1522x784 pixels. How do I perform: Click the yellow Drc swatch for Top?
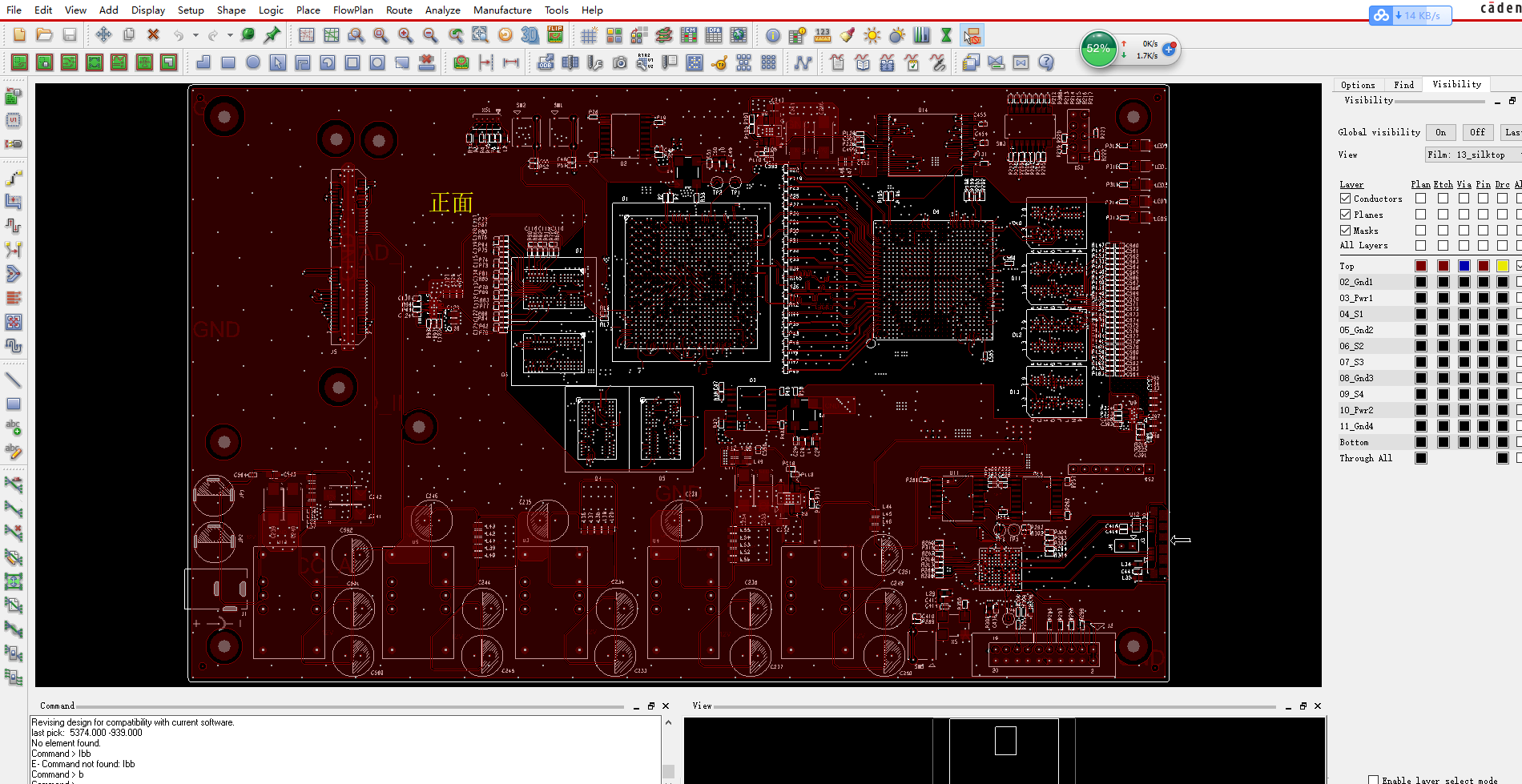(x=1502, y=266)
